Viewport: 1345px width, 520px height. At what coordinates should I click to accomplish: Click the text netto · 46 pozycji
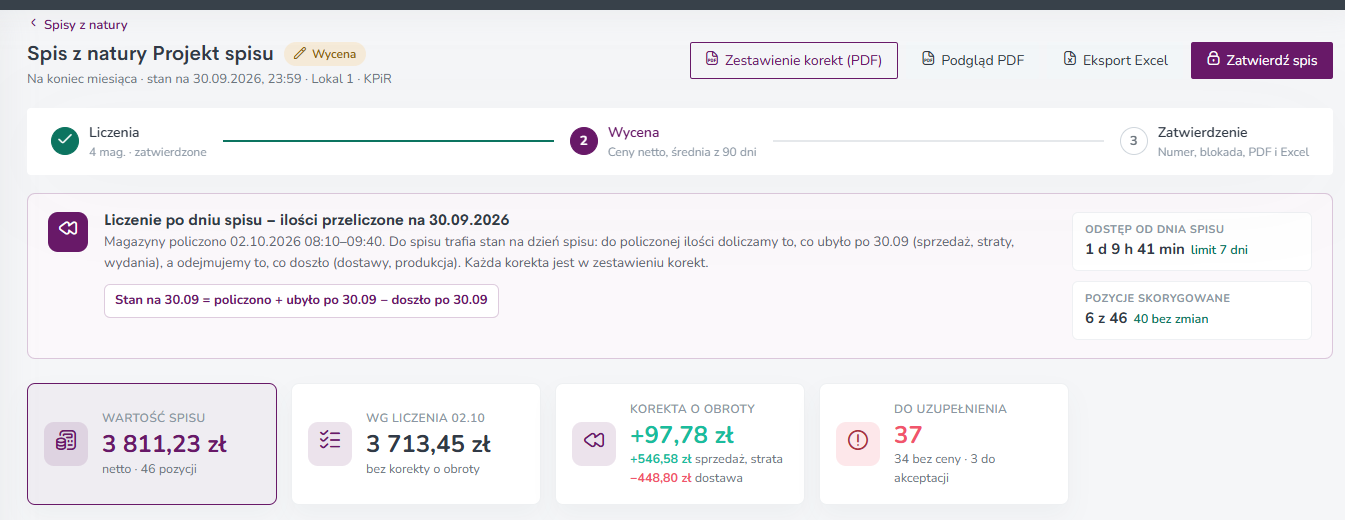(149, 469)
